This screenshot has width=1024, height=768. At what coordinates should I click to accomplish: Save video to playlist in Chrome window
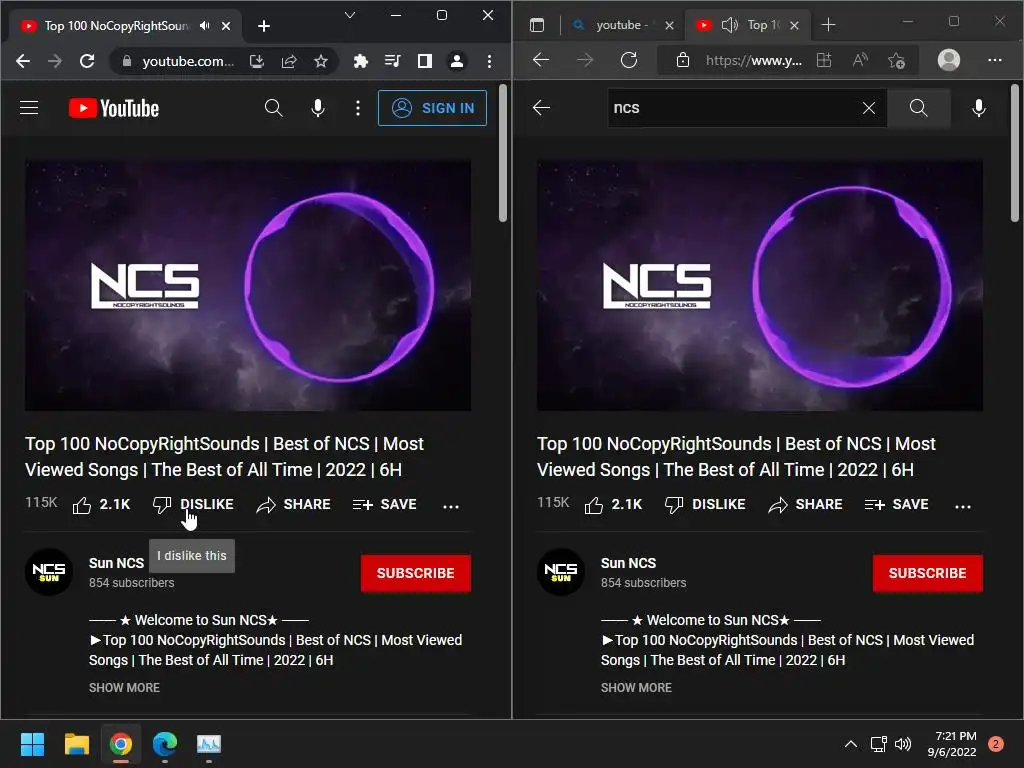pos(385,505)
